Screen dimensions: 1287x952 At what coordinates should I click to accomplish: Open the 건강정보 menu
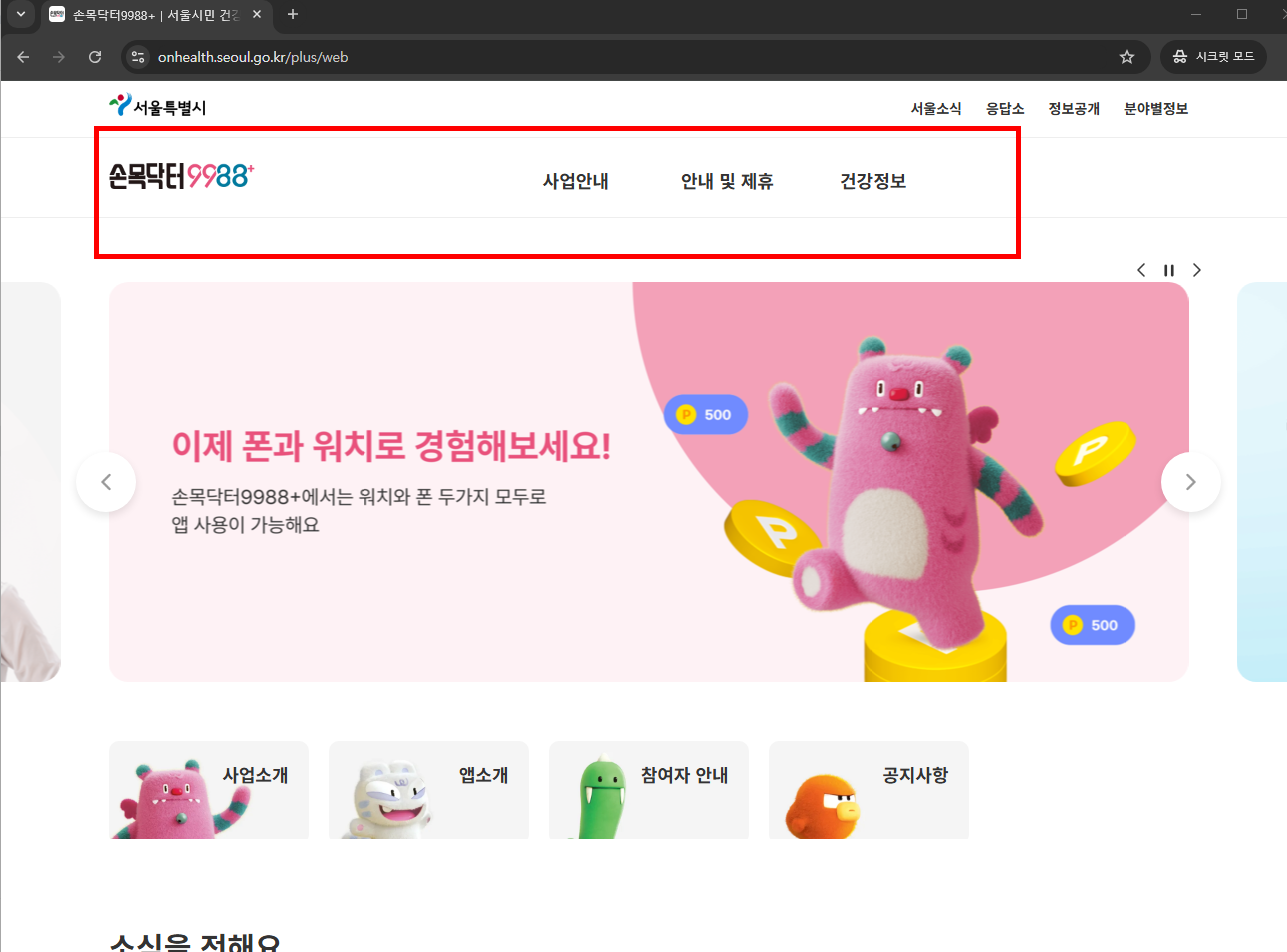coord(872,181)
